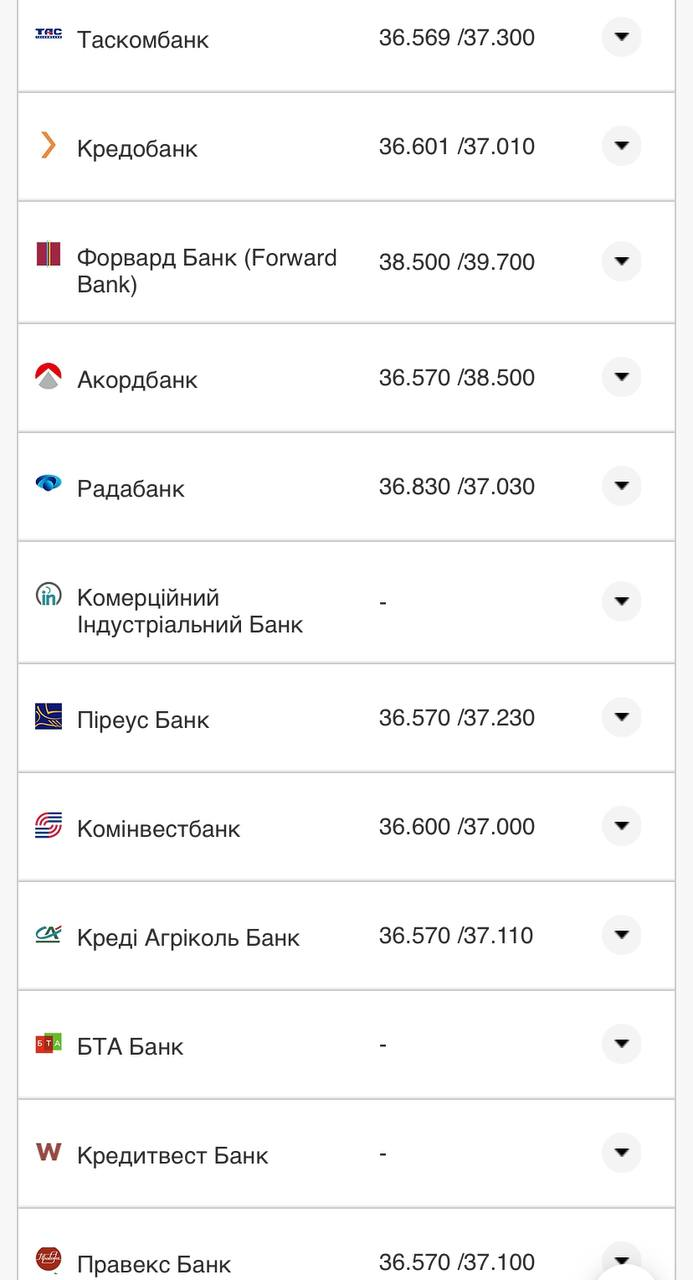
Task: Click the Таскомбанк logo icon
Action: 48,34
